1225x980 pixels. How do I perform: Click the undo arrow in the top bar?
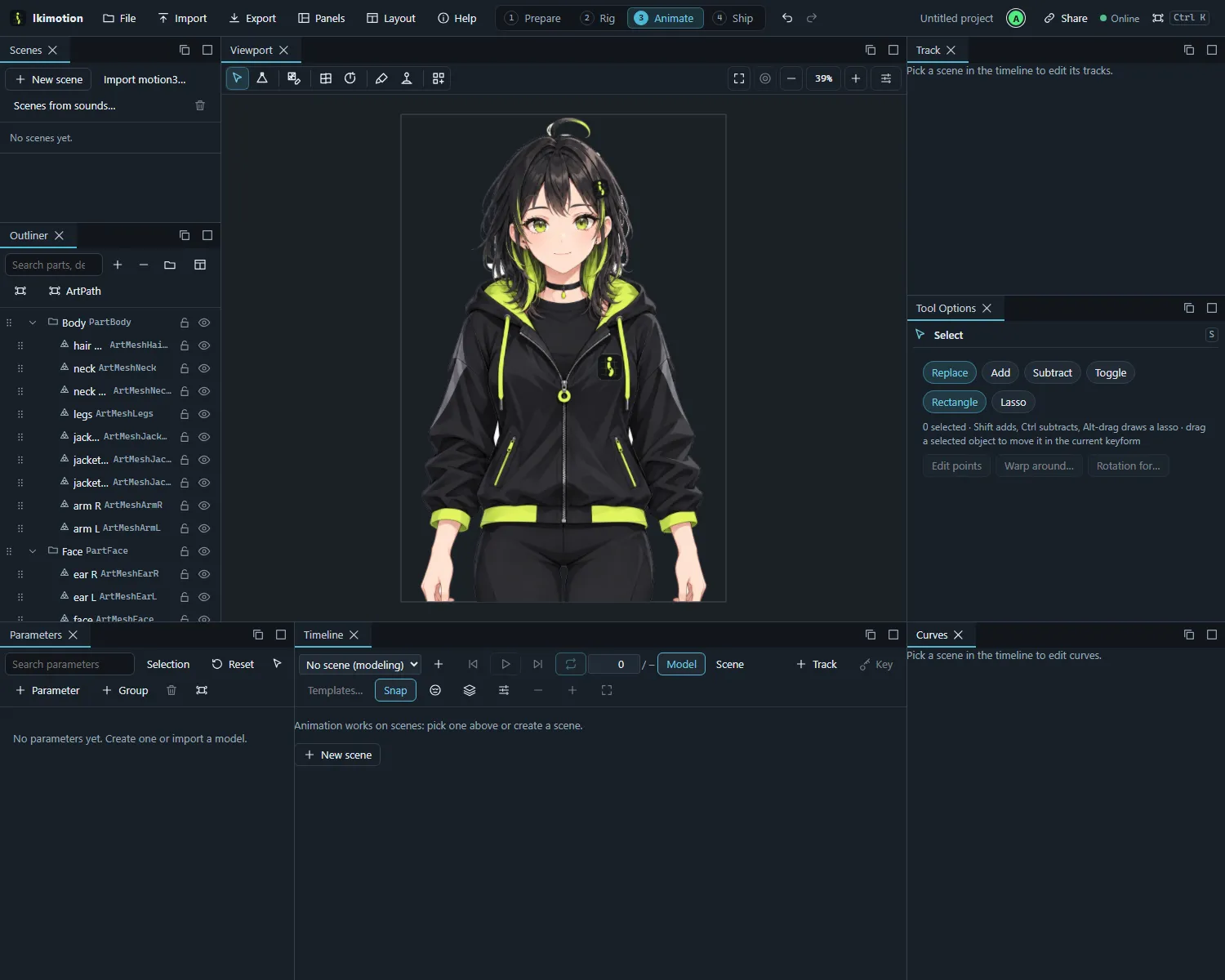(x=787, y=18)
